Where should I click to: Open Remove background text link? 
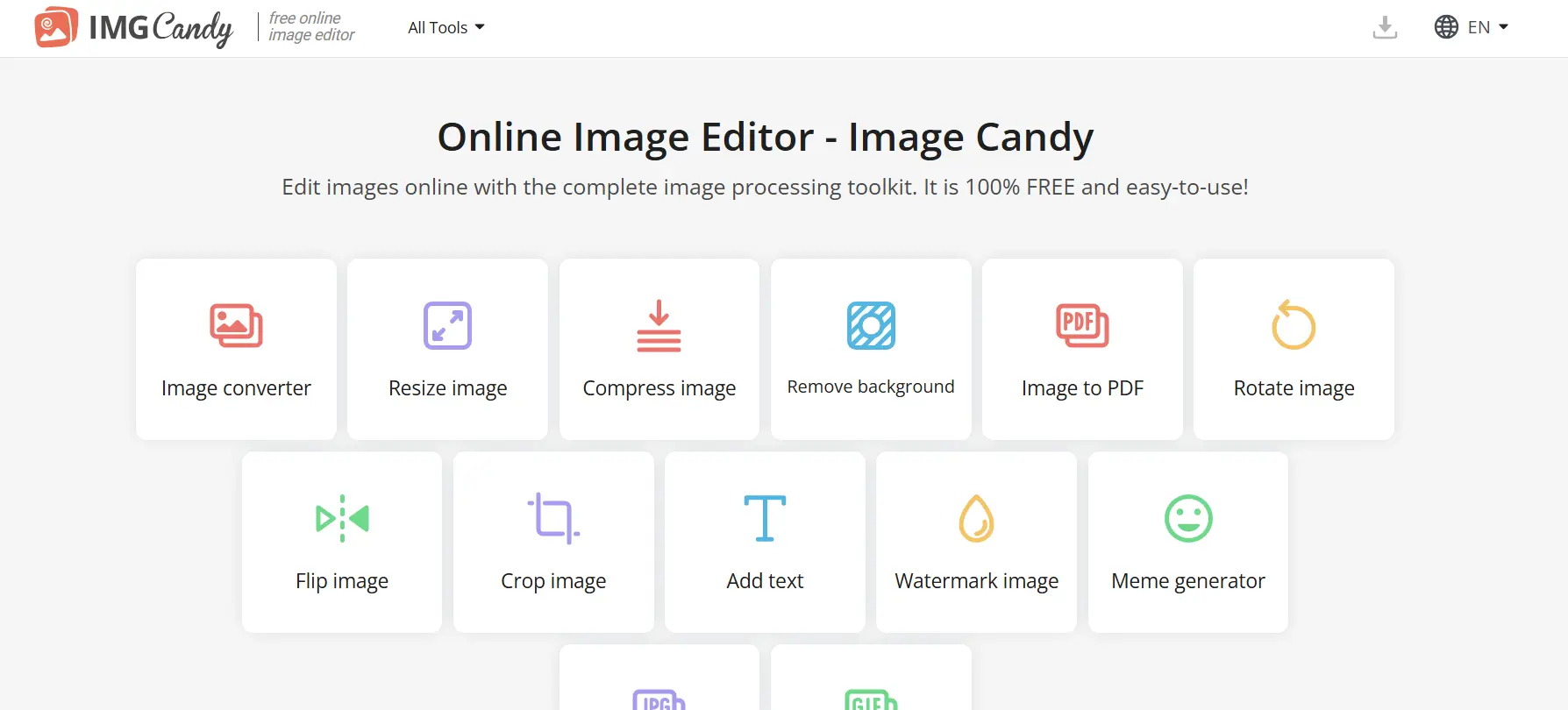coord(871,387)
